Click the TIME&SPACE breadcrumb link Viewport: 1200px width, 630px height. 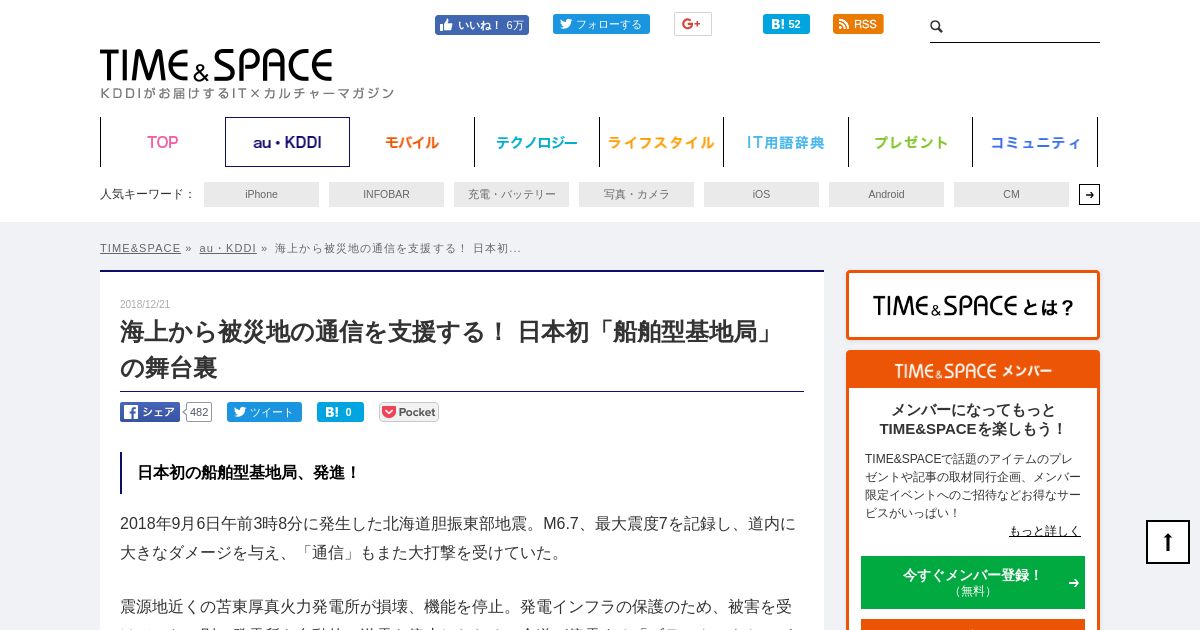click(140, 248)
